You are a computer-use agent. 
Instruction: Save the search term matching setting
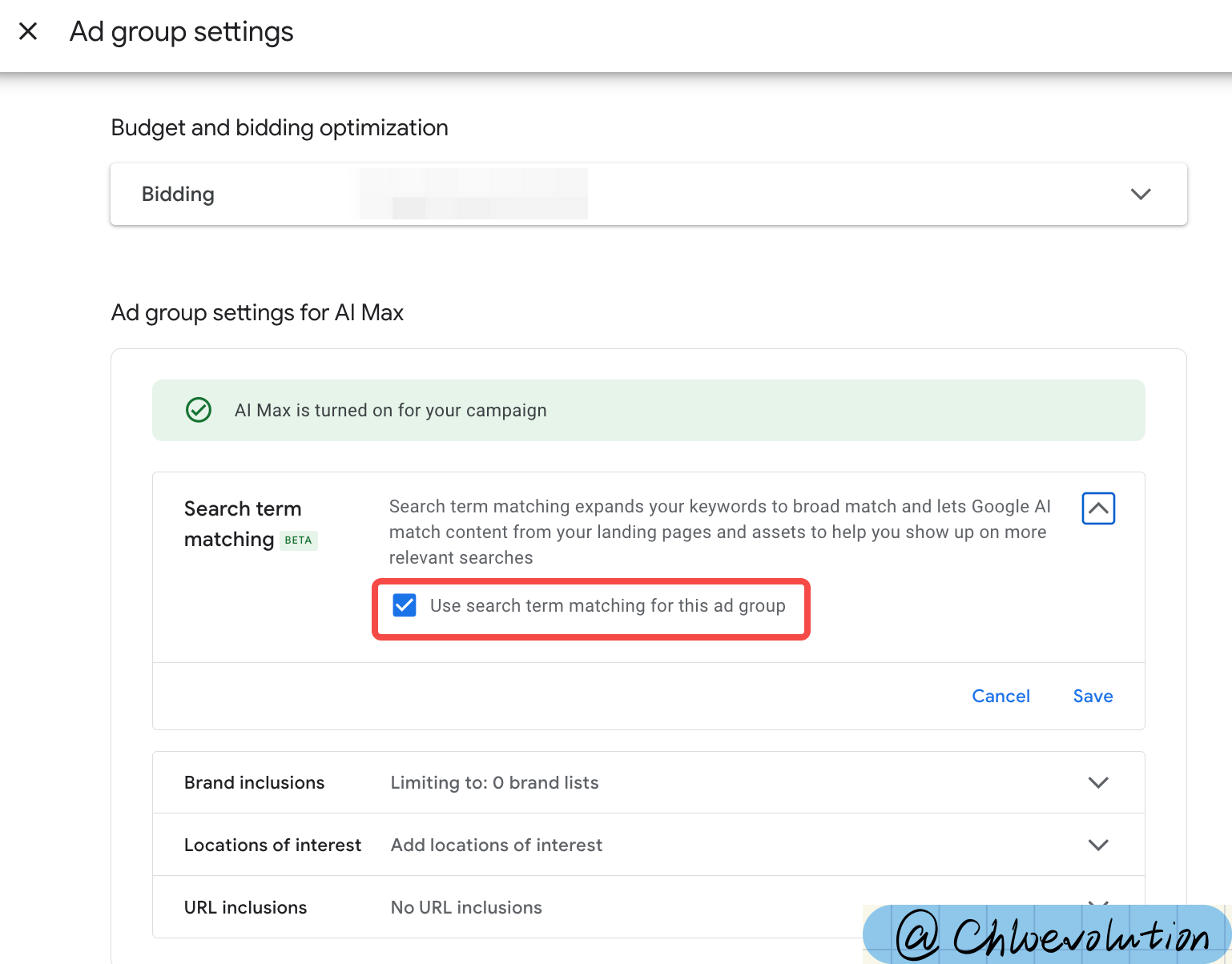click(1093, 696)
